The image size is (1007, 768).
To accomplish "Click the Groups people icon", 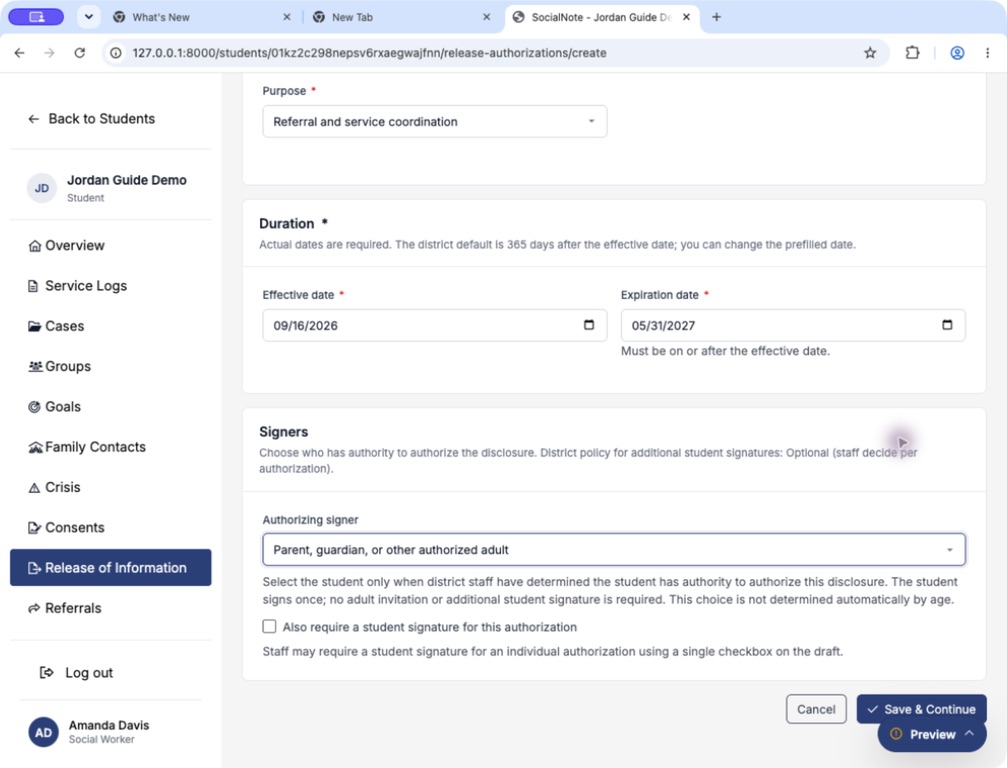I will (x=35, y=366).
